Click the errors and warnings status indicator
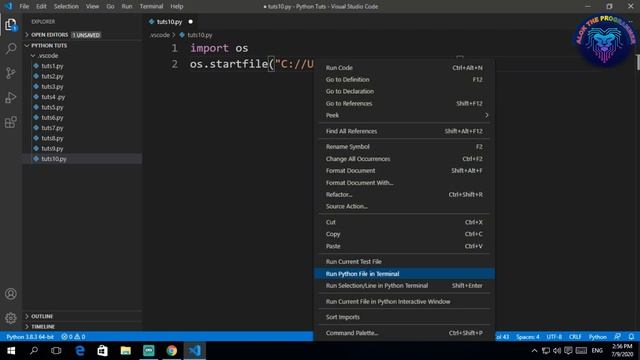 tap(73, 337)
